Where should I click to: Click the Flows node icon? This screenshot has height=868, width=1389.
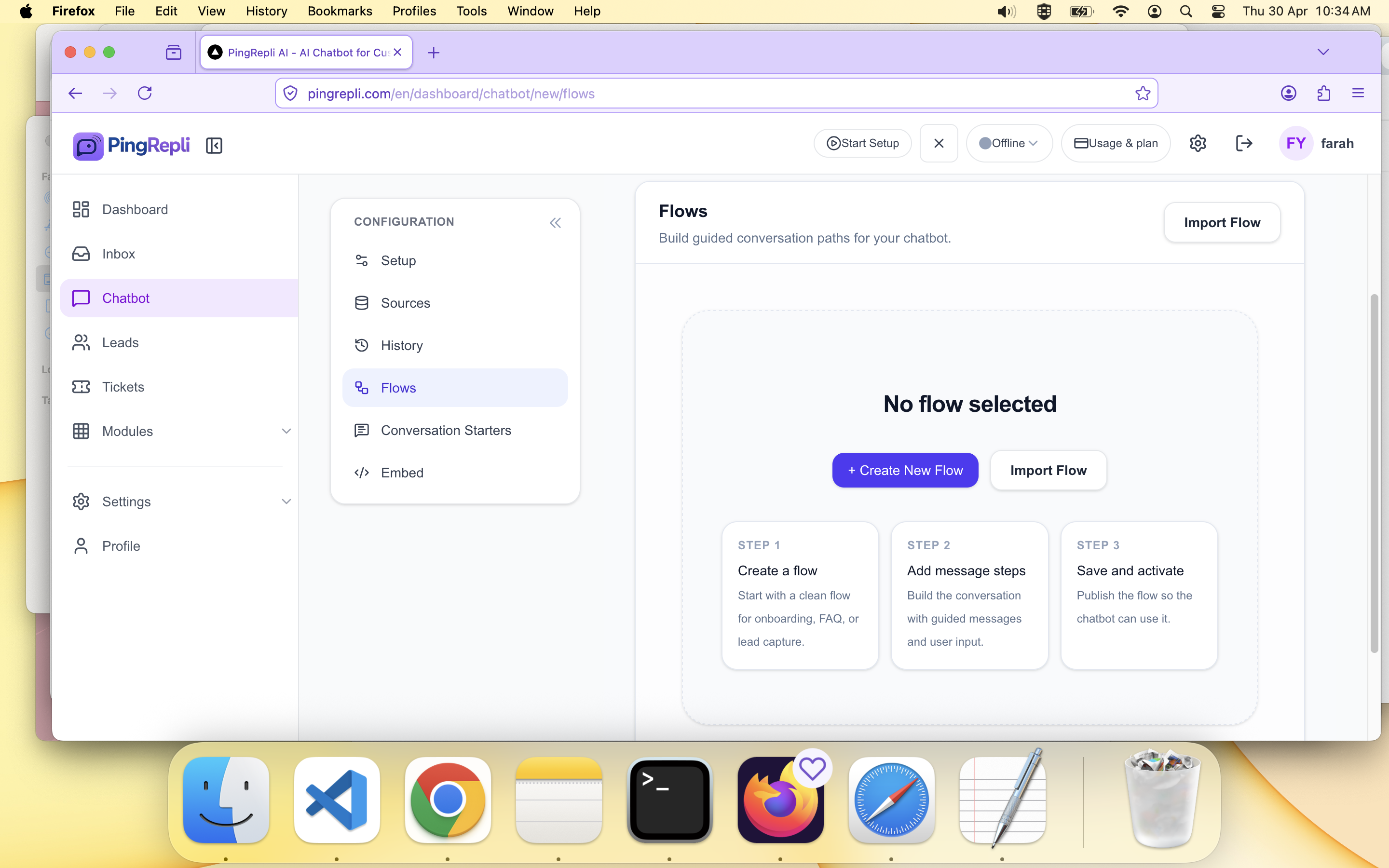362,388
